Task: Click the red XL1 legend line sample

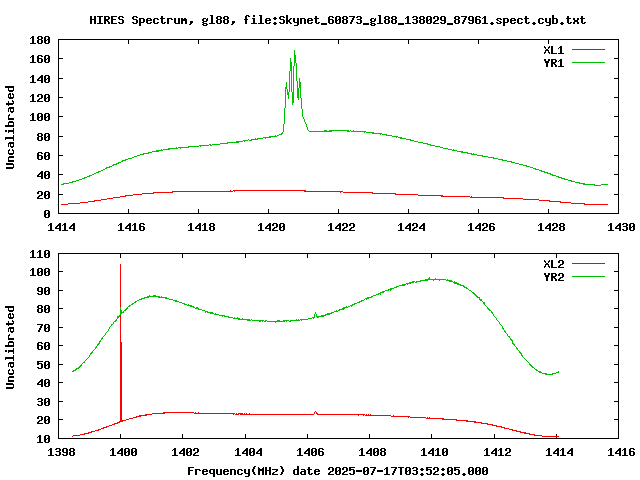Action: pyautogui.click(x=588, y=50)
